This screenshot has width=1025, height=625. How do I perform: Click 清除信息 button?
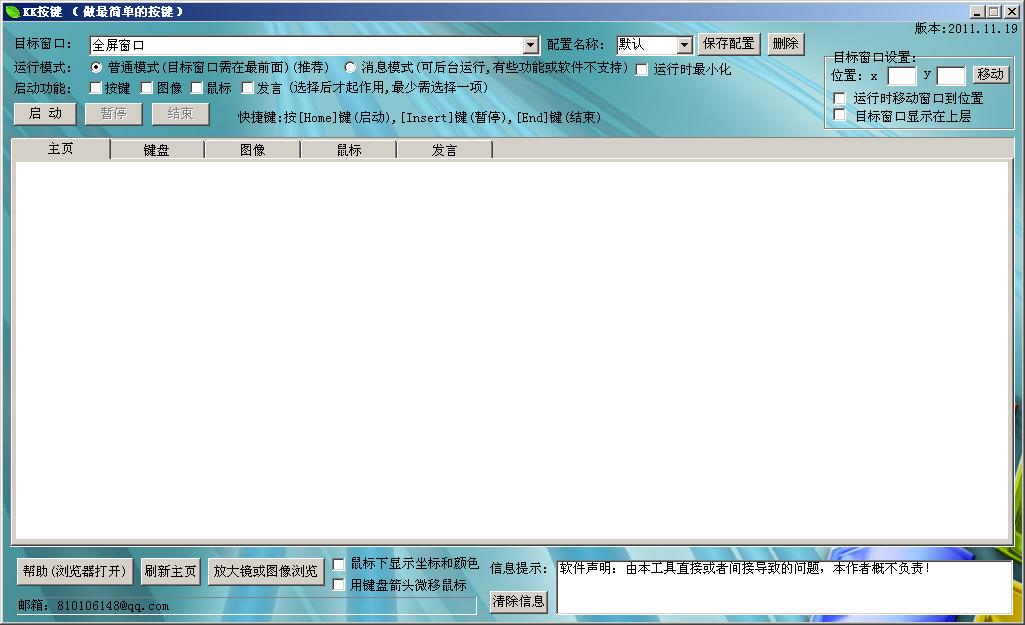coord(518,601)
